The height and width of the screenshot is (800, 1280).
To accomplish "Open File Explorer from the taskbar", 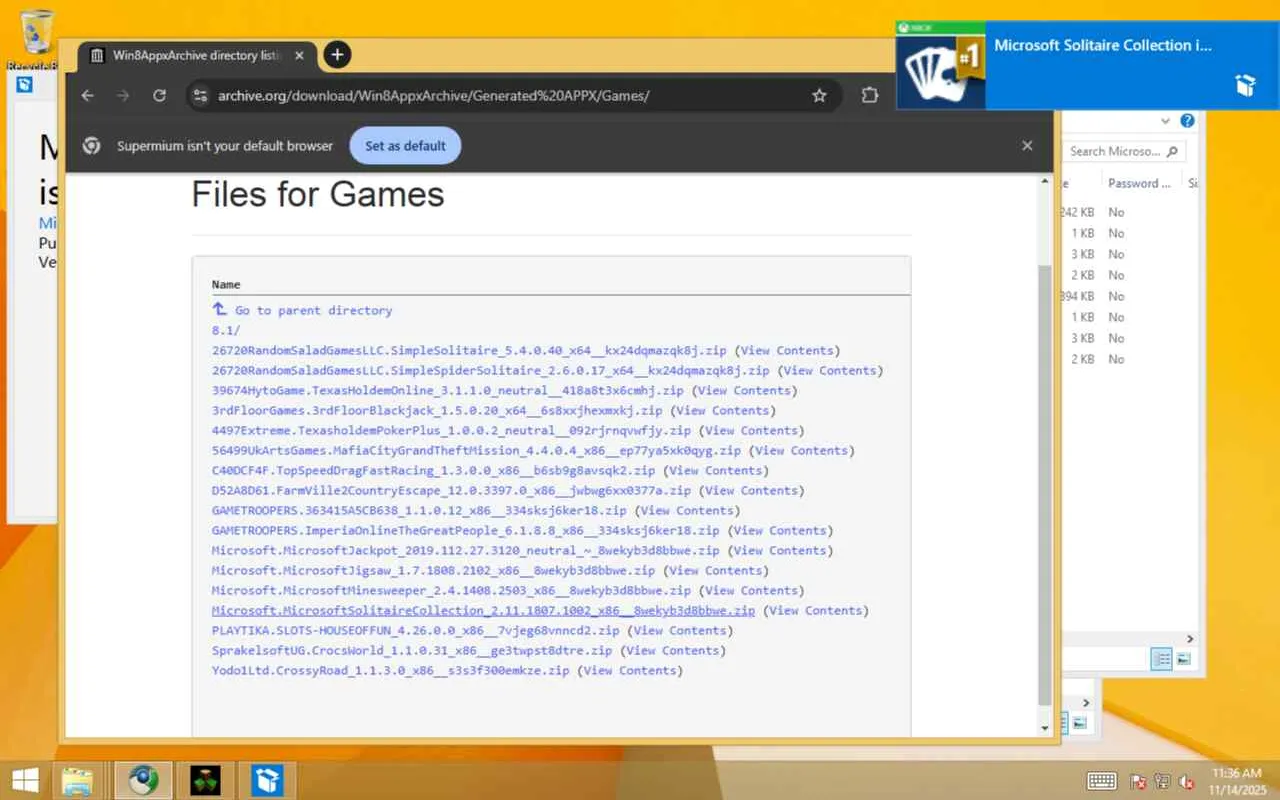I will [x=78, y=780].
